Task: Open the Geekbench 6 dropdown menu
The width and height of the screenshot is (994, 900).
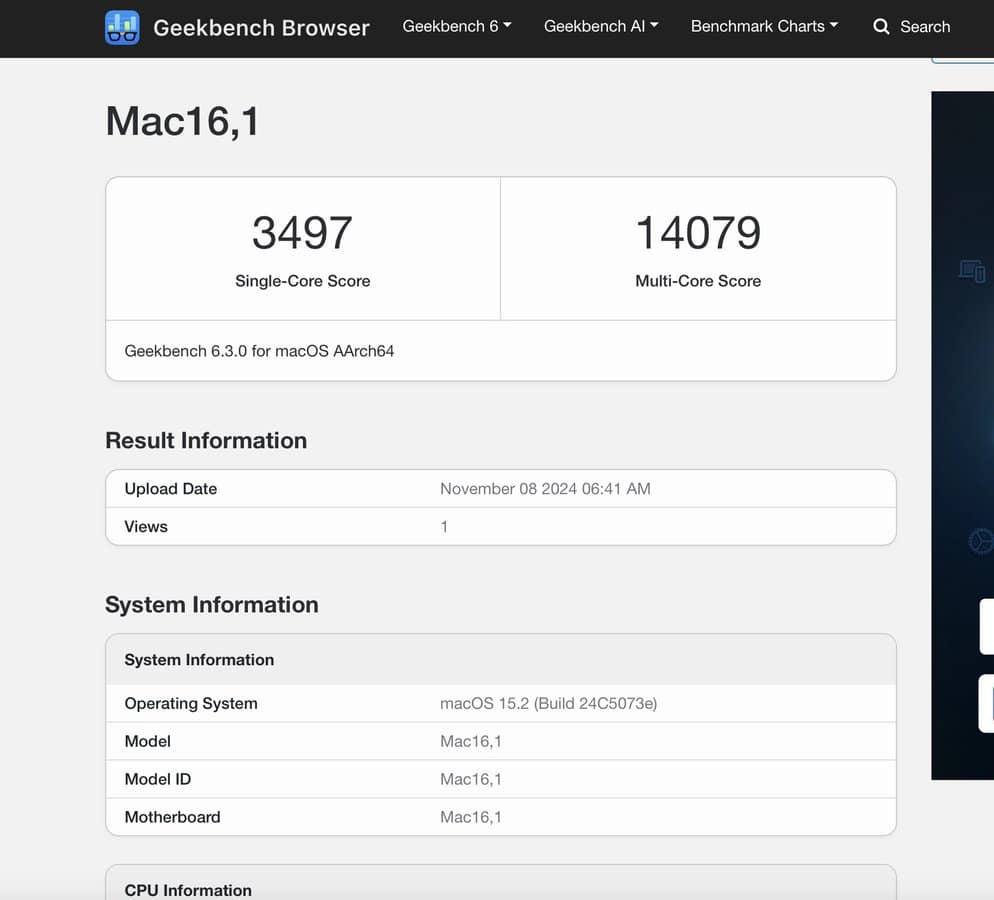Action: click(x=457, y=26)
